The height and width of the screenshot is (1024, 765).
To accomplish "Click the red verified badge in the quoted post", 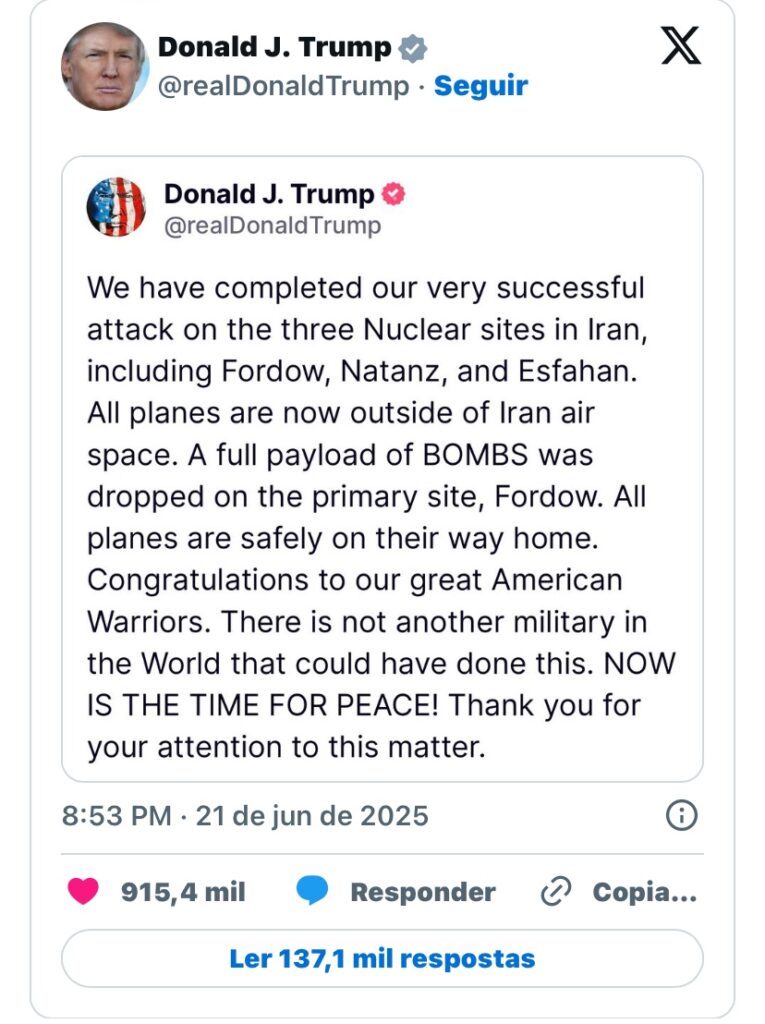I will click(394, 194).
